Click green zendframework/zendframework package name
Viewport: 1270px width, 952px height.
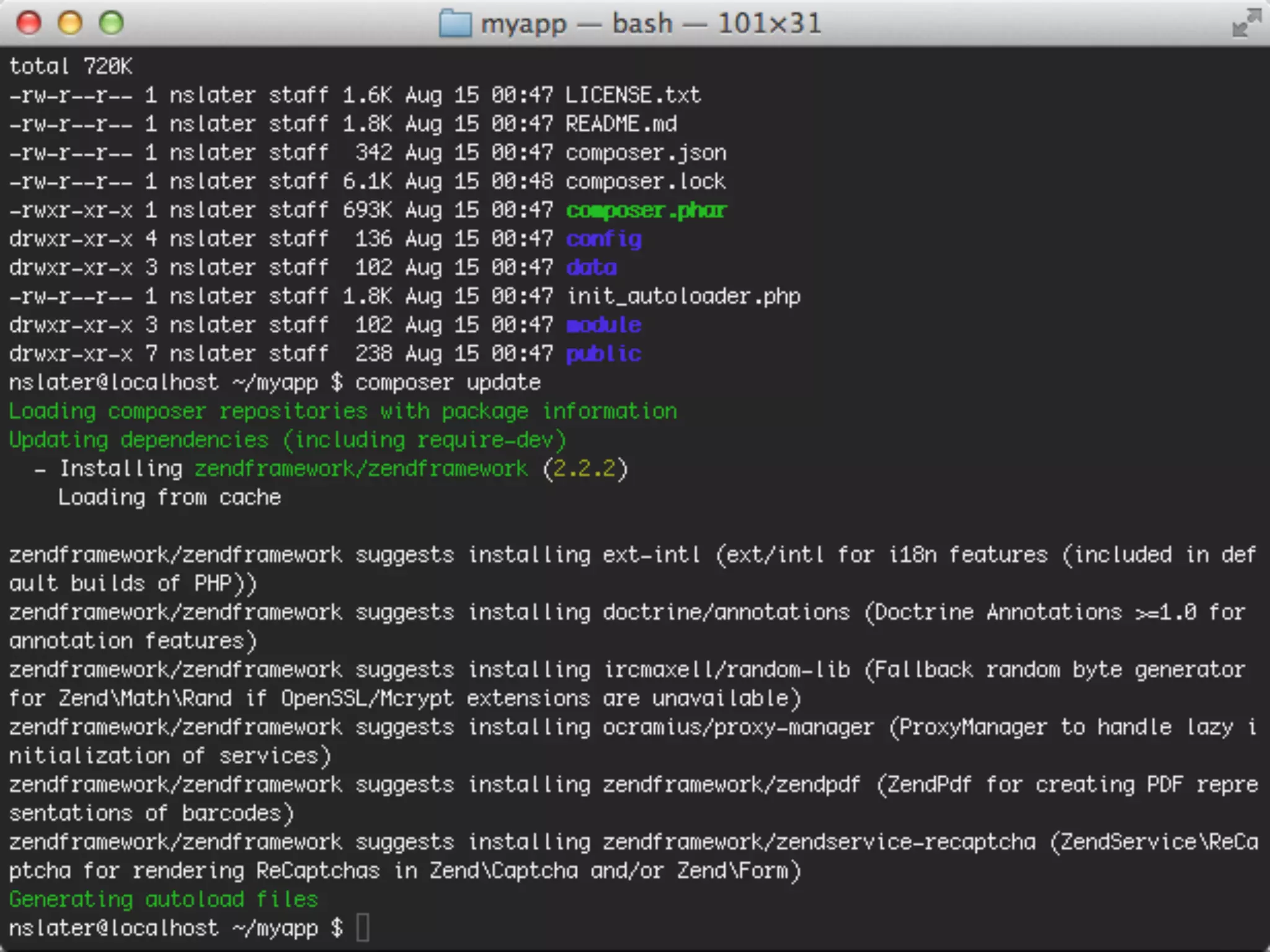[x=361, y=469]
